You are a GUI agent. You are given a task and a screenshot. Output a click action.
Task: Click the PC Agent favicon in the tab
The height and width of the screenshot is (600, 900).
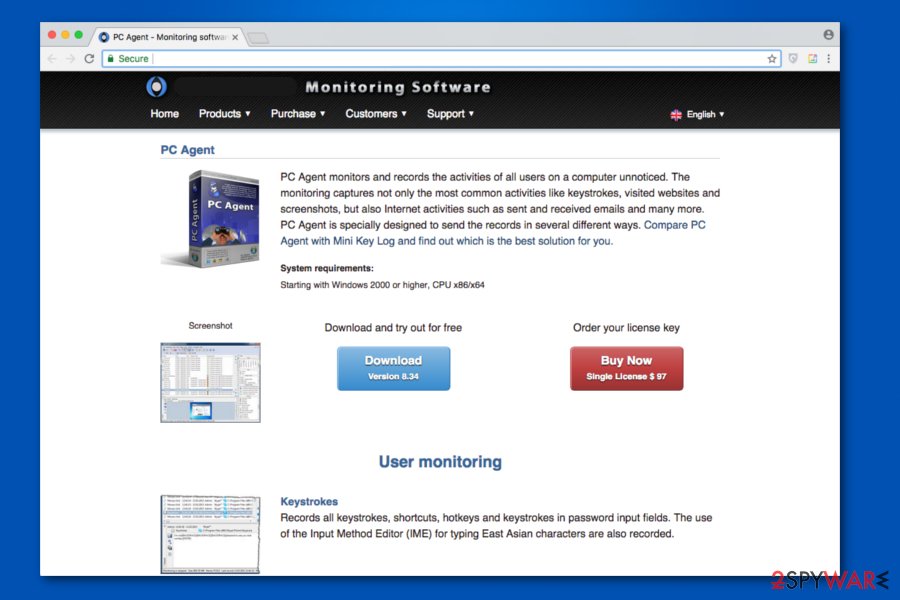coord(103,36)
